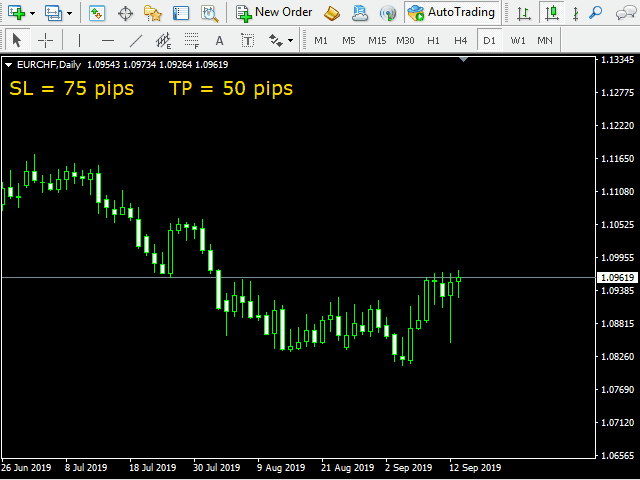Switch to W1 weekly timeframe
The width and height of the screenshot is (640, 480).
(x=518, y=40)
